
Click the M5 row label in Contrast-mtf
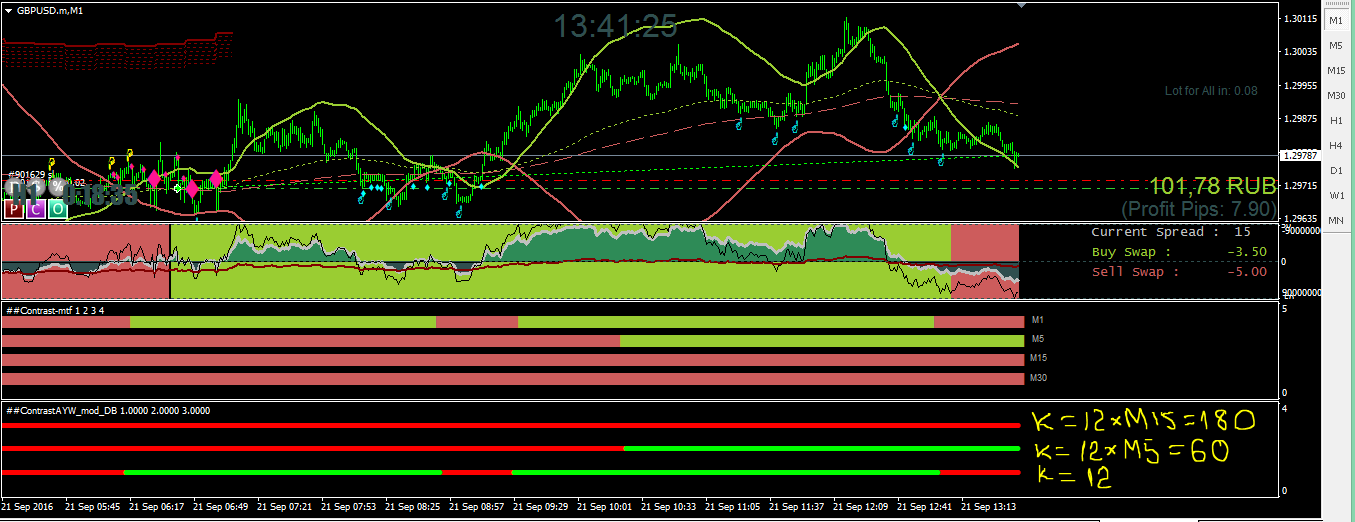1037,340
